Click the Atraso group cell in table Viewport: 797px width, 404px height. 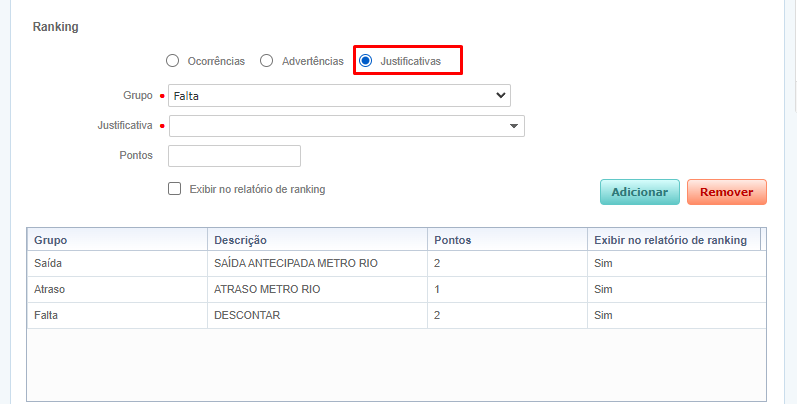pyautogui.click(x=51, y=290)
